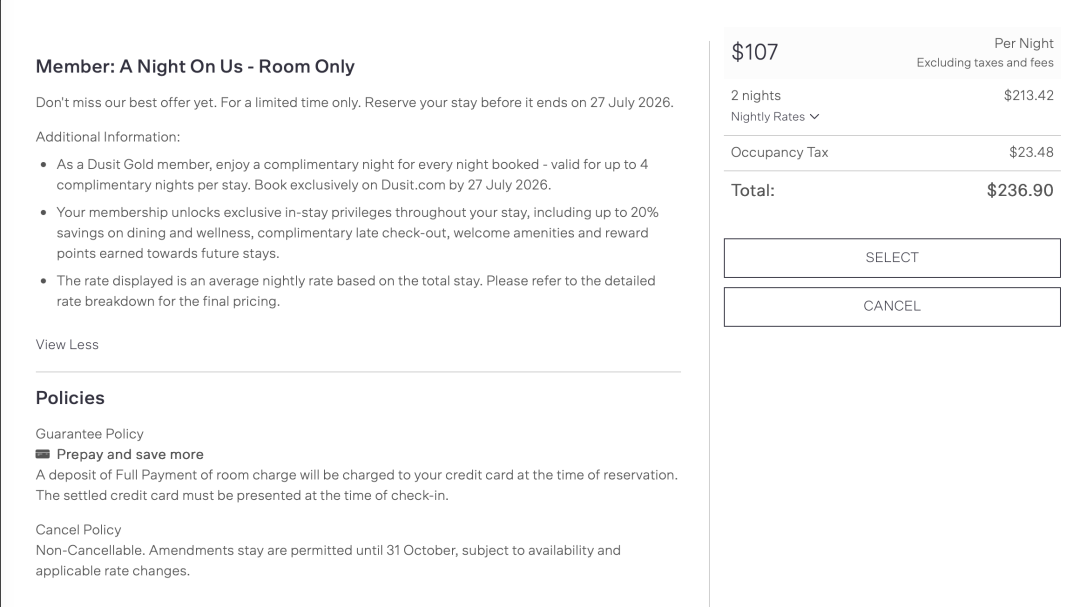
Task: Click the $236.90 total amount
Action: [1020, 190]
